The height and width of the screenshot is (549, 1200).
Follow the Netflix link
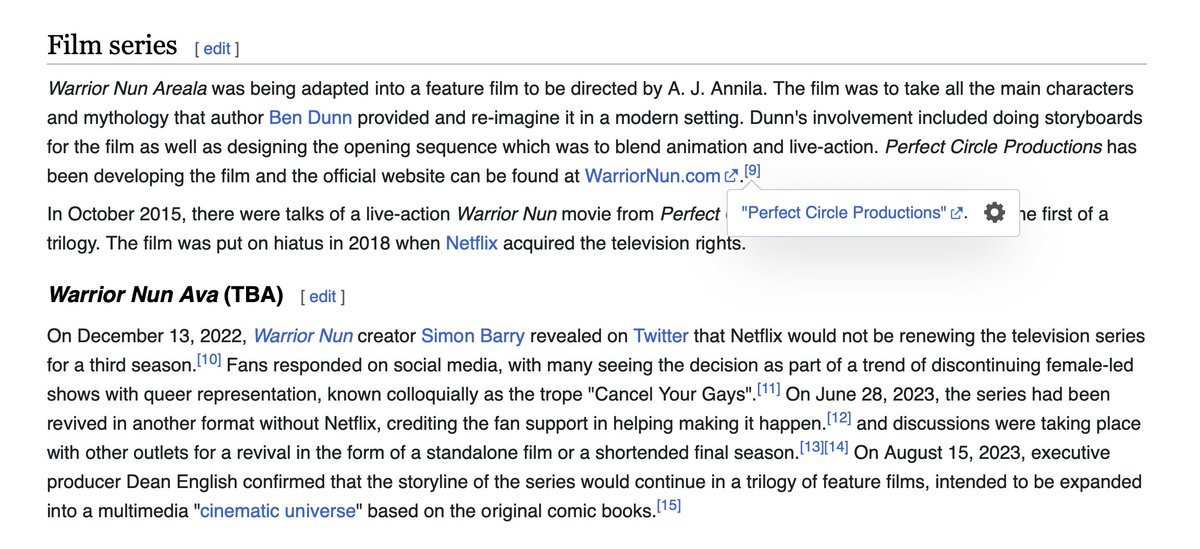coord(471,243)
